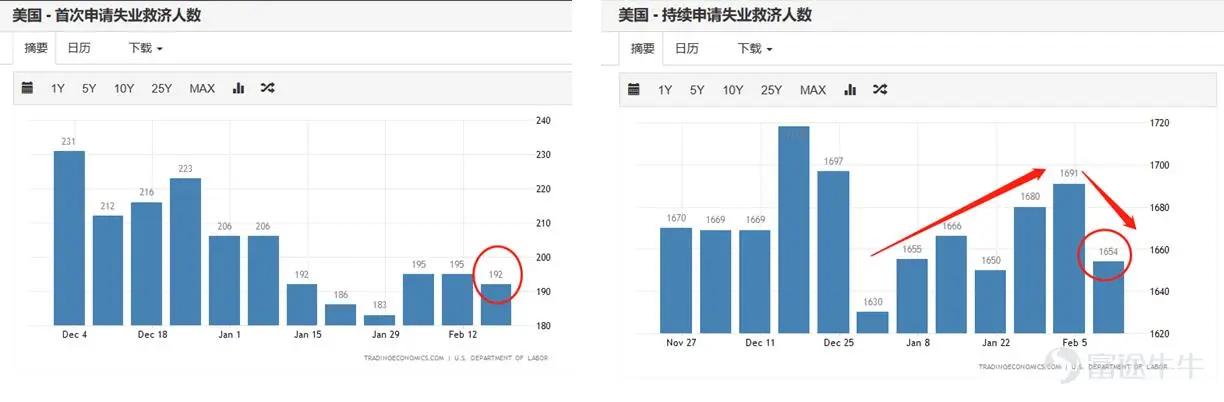Click the bar labeled 1670

pyautogui.click(x=676, y=281)
